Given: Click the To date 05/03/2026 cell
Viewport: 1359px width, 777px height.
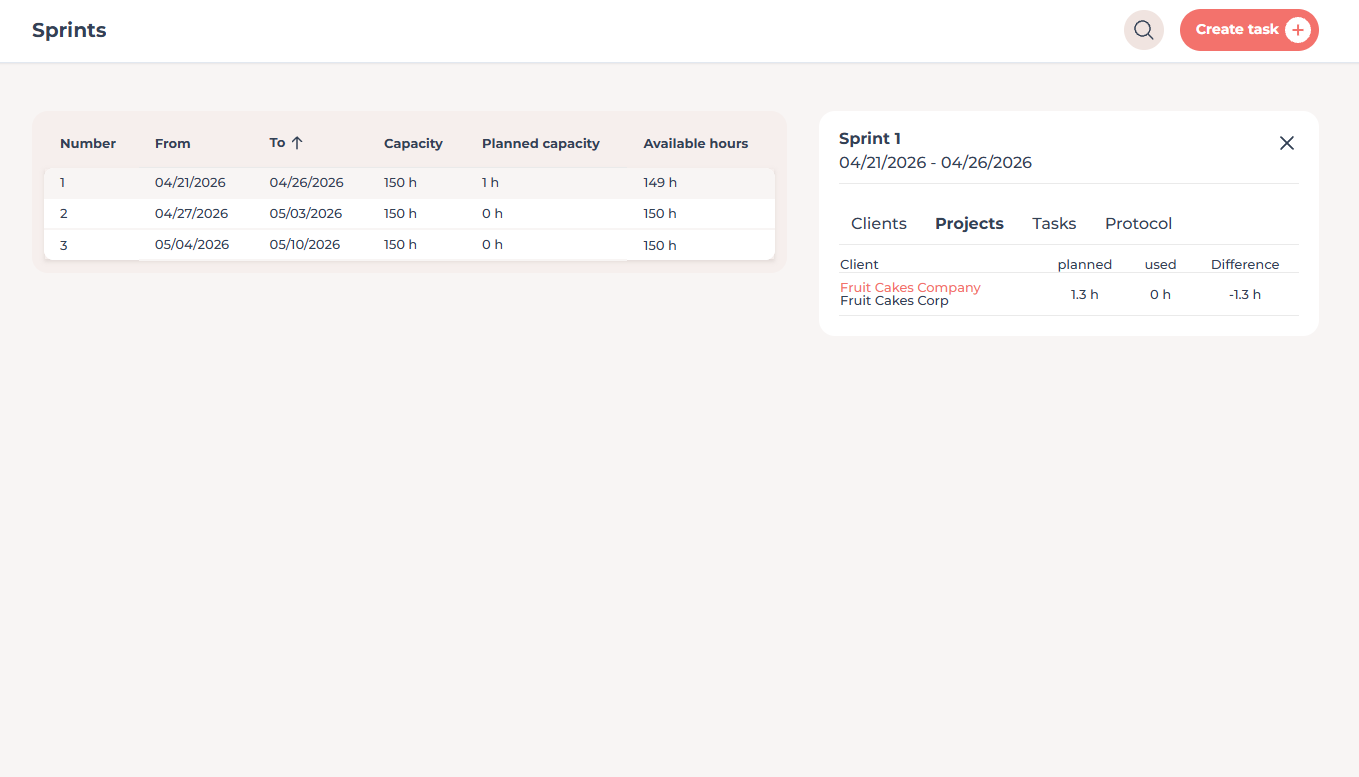Looking at the screenshot, I should pyautogui.click(x=306, y=214).
